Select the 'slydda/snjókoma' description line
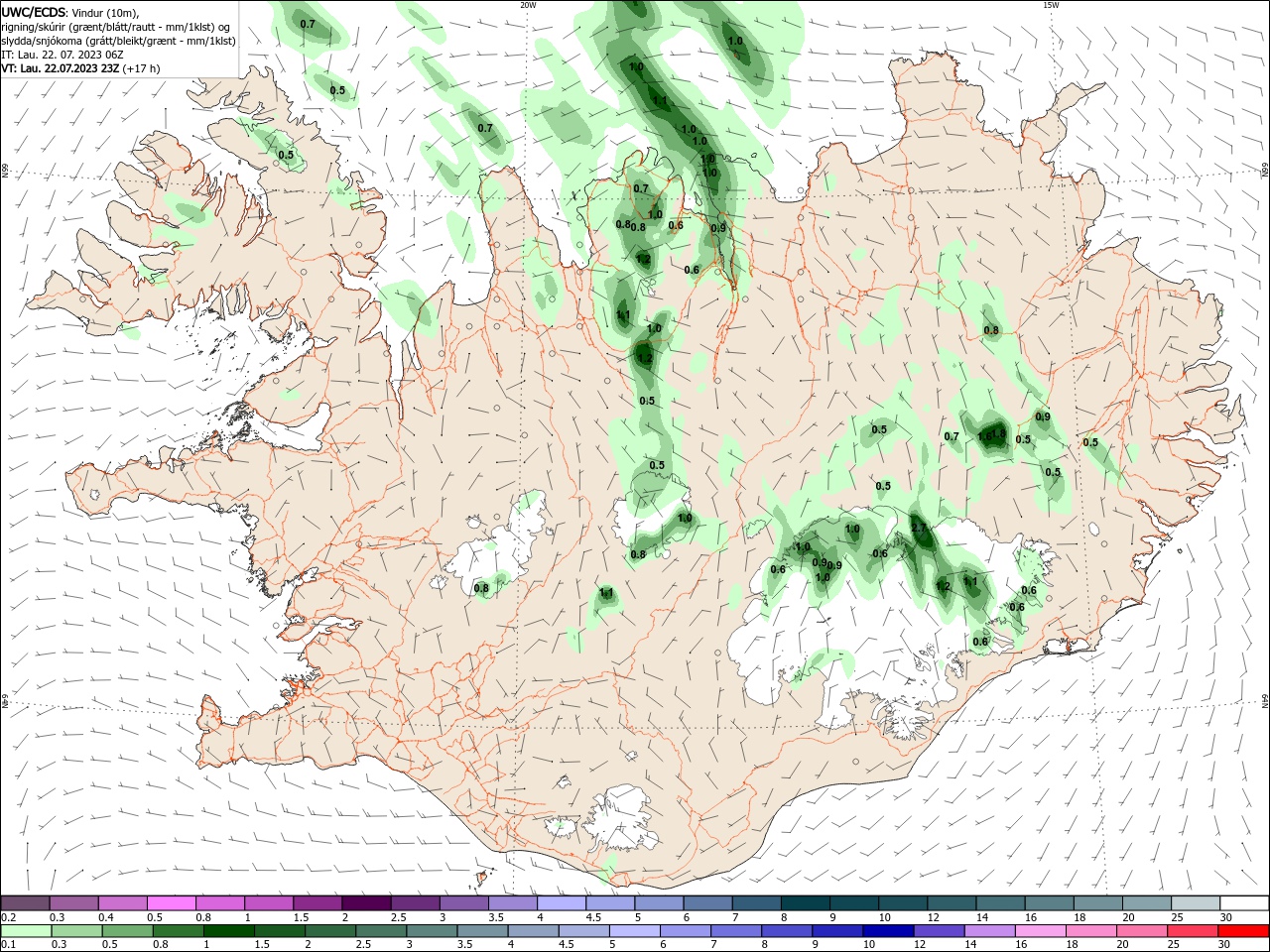Image resolution: width=1270 pixels, height=952 pixels. [x=118, y=41]
